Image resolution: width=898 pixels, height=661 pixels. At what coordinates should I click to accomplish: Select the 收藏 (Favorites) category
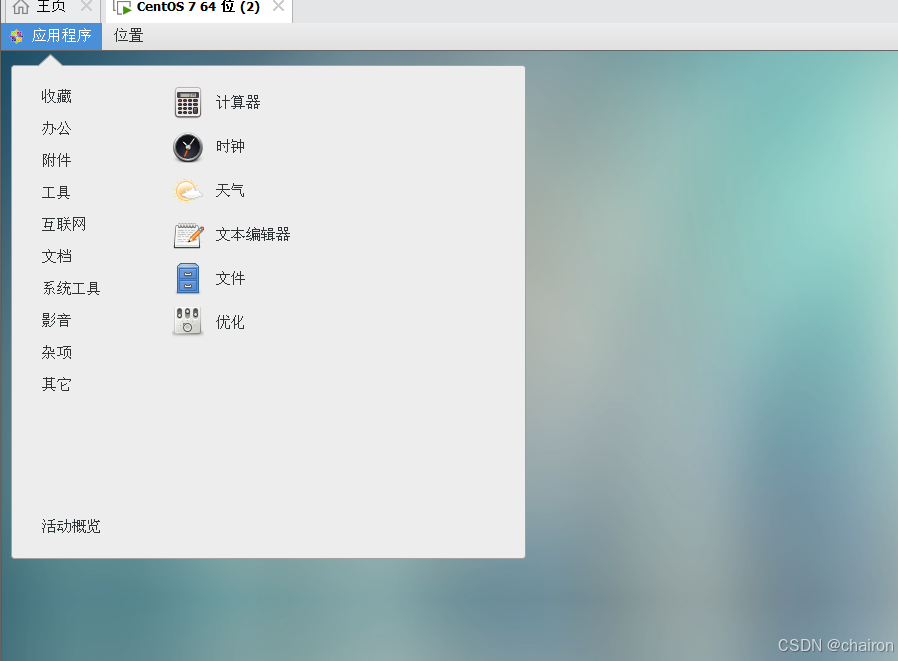coord(56,96)
